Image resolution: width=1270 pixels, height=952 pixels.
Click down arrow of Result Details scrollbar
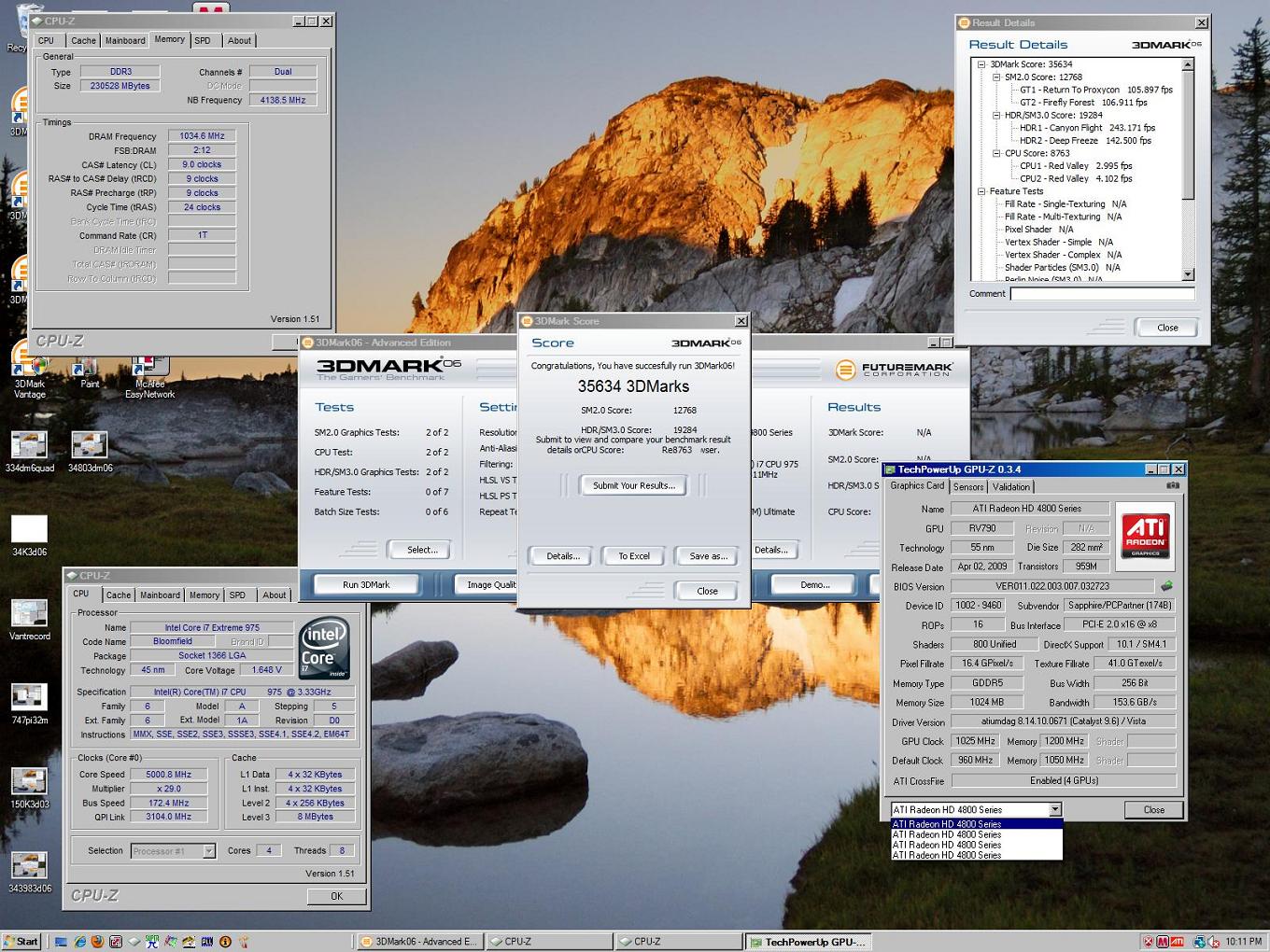tap(1188, 274)
